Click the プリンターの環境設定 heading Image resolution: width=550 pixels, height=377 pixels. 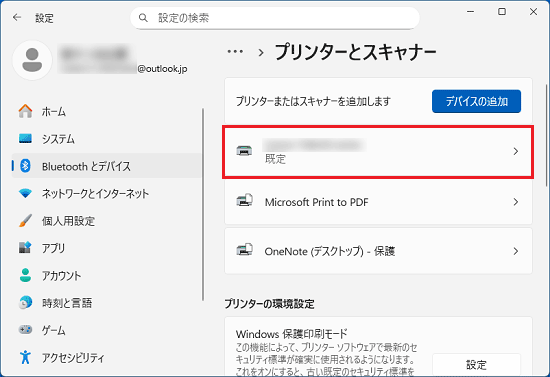(269, 303)
